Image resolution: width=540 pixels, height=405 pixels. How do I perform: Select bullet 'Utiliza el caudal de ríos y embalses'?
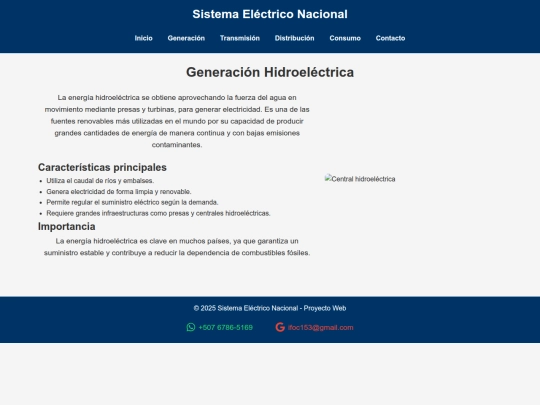coord(100,181)
